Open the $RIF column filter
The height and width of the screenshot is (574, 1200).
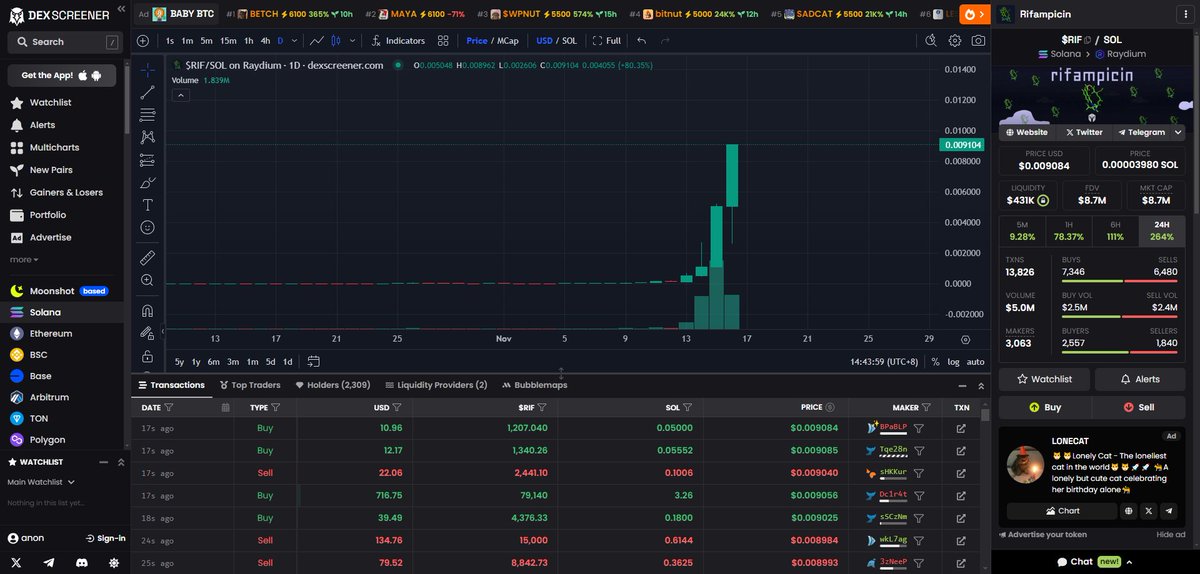(544, 408)
